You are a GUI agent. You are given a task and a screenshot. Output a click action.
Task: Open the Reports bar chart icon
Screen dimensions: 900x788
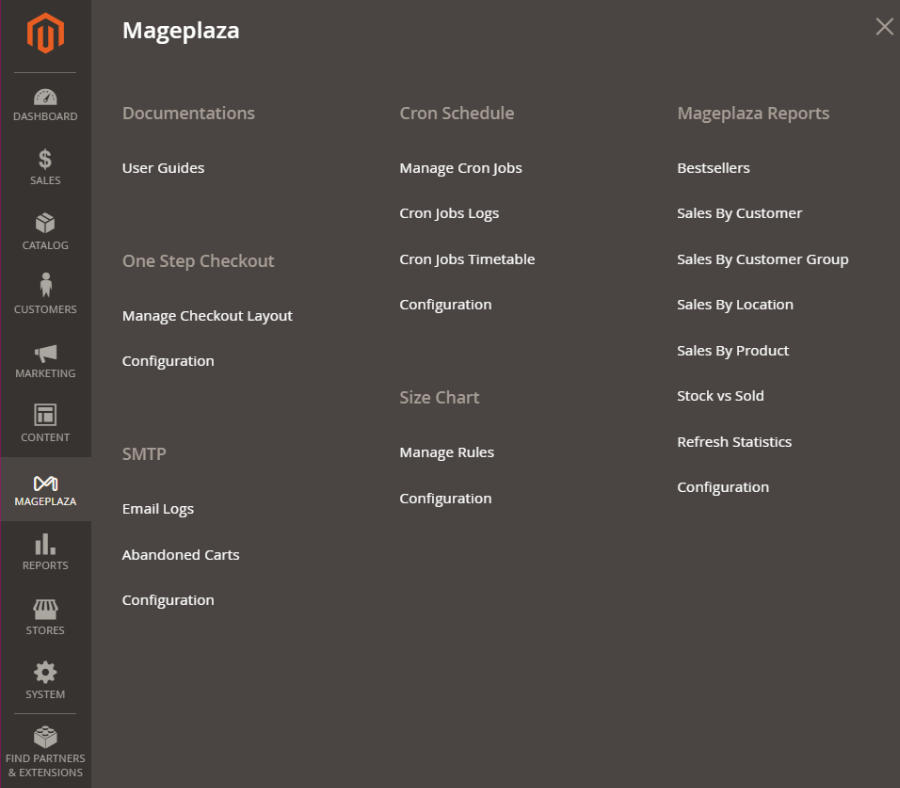click(x=45, y=544)
